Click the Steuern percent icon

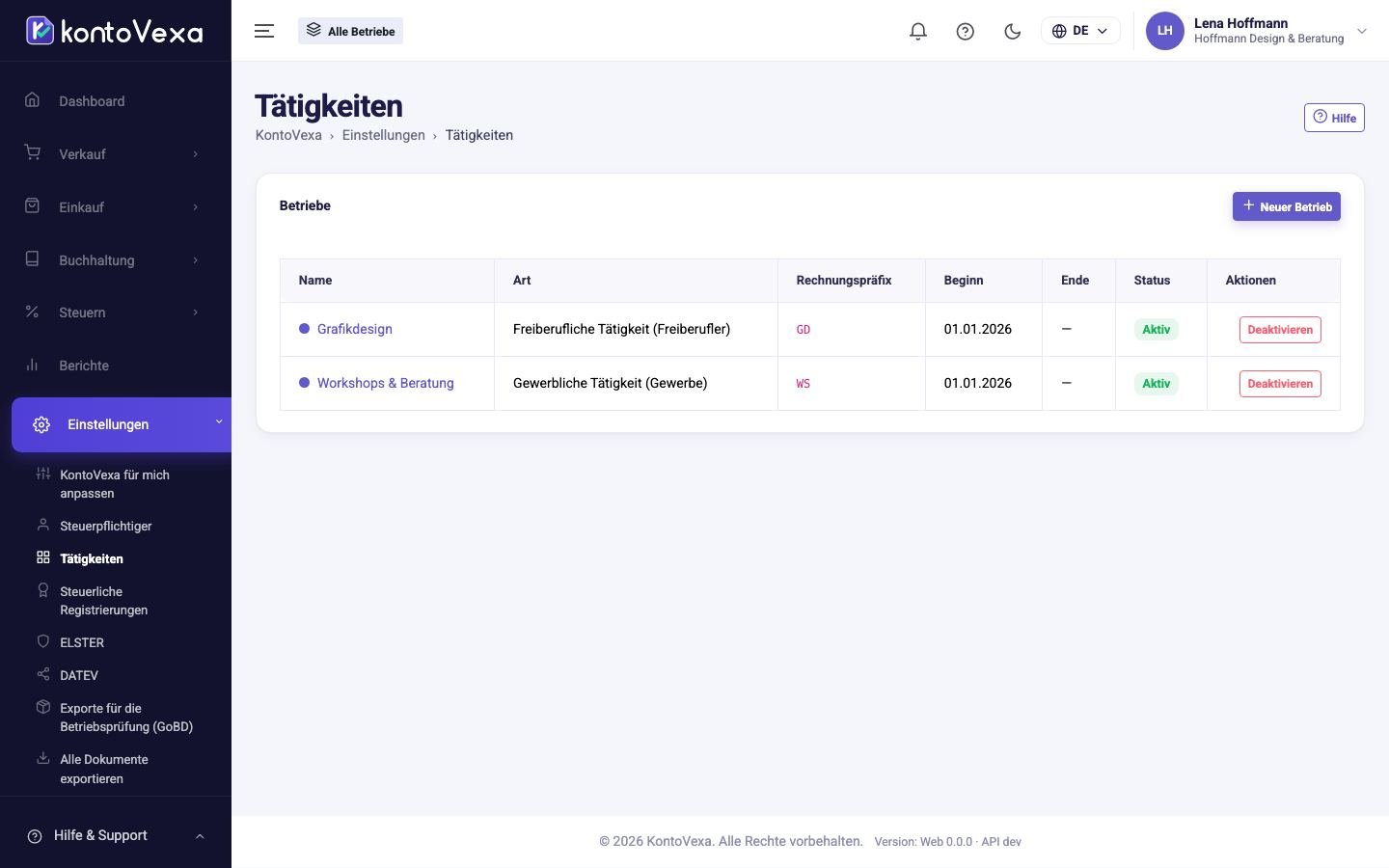click(x=32, y=312)
